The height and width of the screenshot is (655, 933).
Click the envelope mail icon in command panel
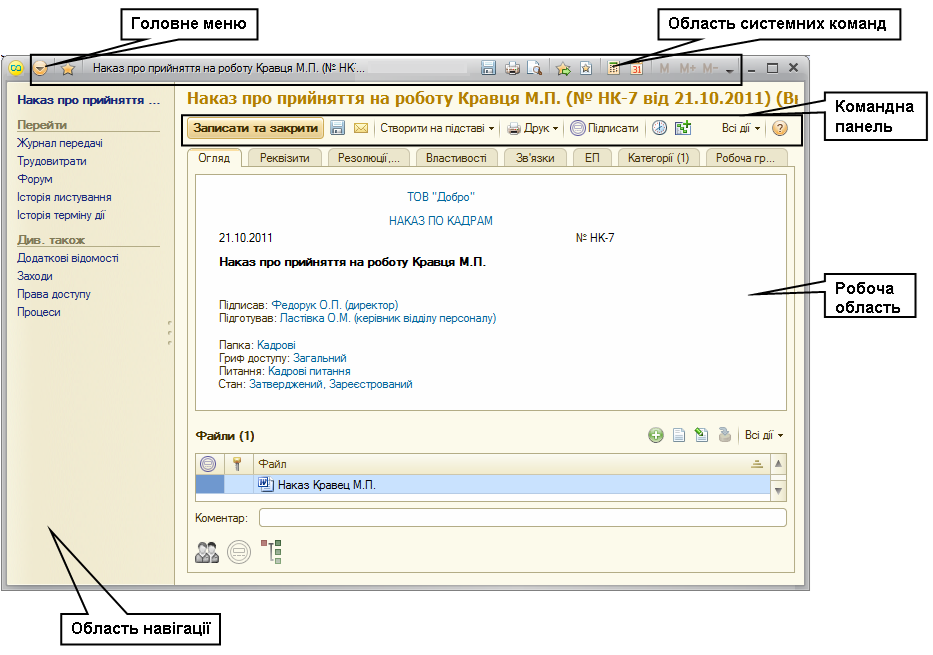tap(361, 128)
